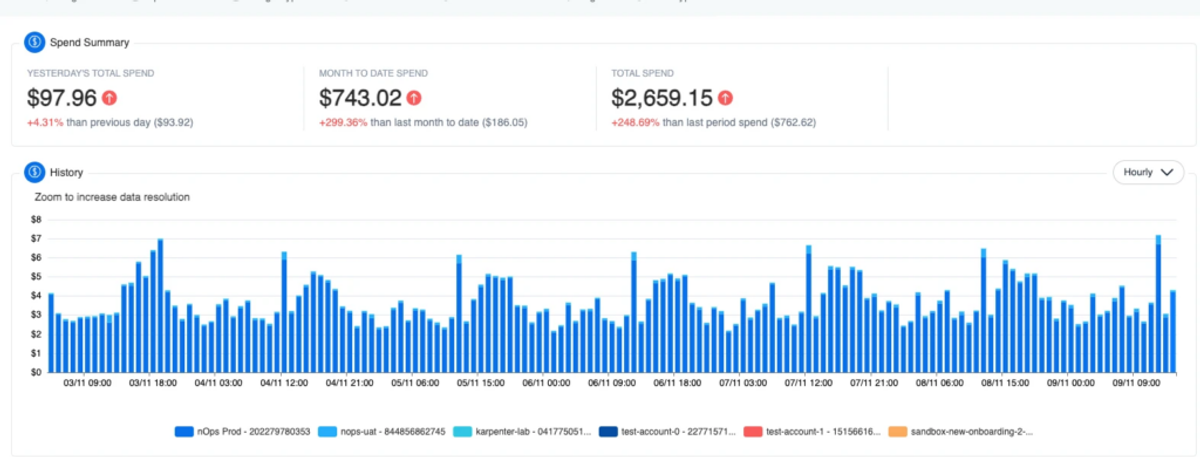Click the tallest bar near 03/11 18:00
This screenshot has width=1200, height=457.
(160, 305)
